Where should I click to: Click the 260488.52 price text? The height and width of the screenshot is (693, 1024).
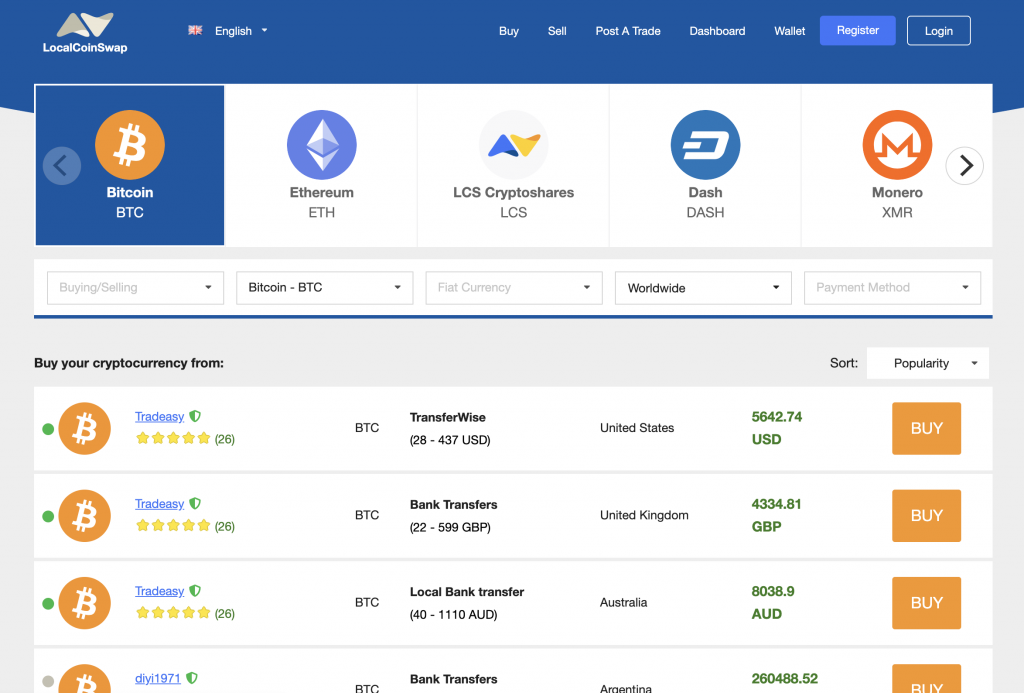point(784,679)
